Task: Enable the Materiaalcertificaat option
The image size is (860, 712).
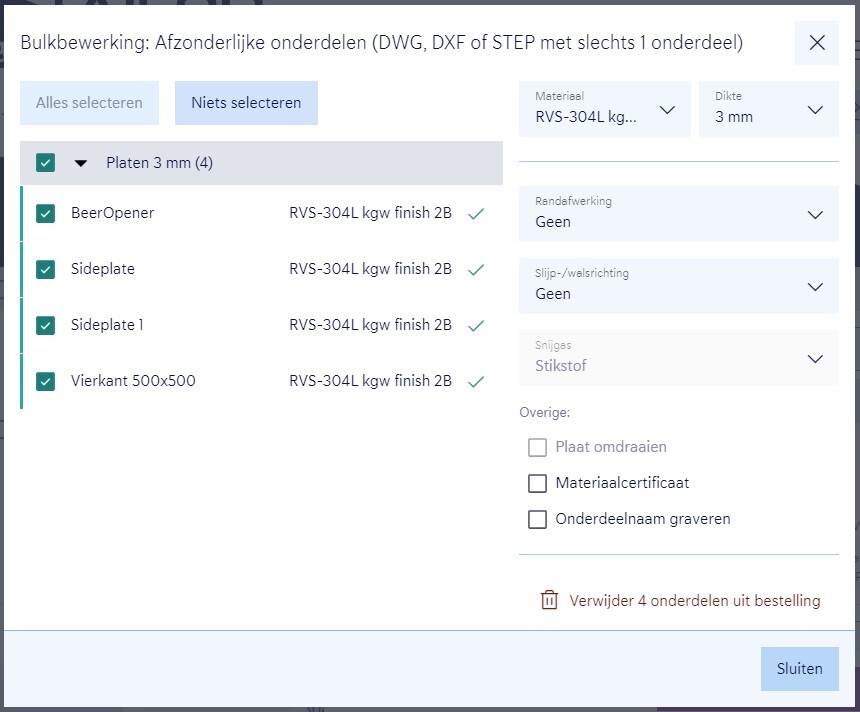Action: point(538,483)
